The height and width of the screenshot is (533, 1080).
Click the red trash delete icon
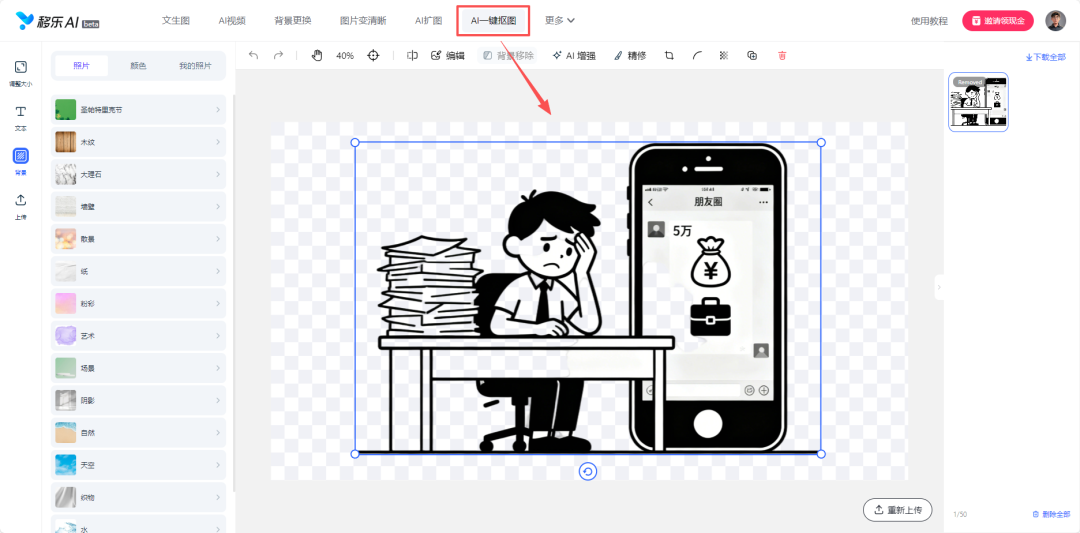tap(782, 56)
